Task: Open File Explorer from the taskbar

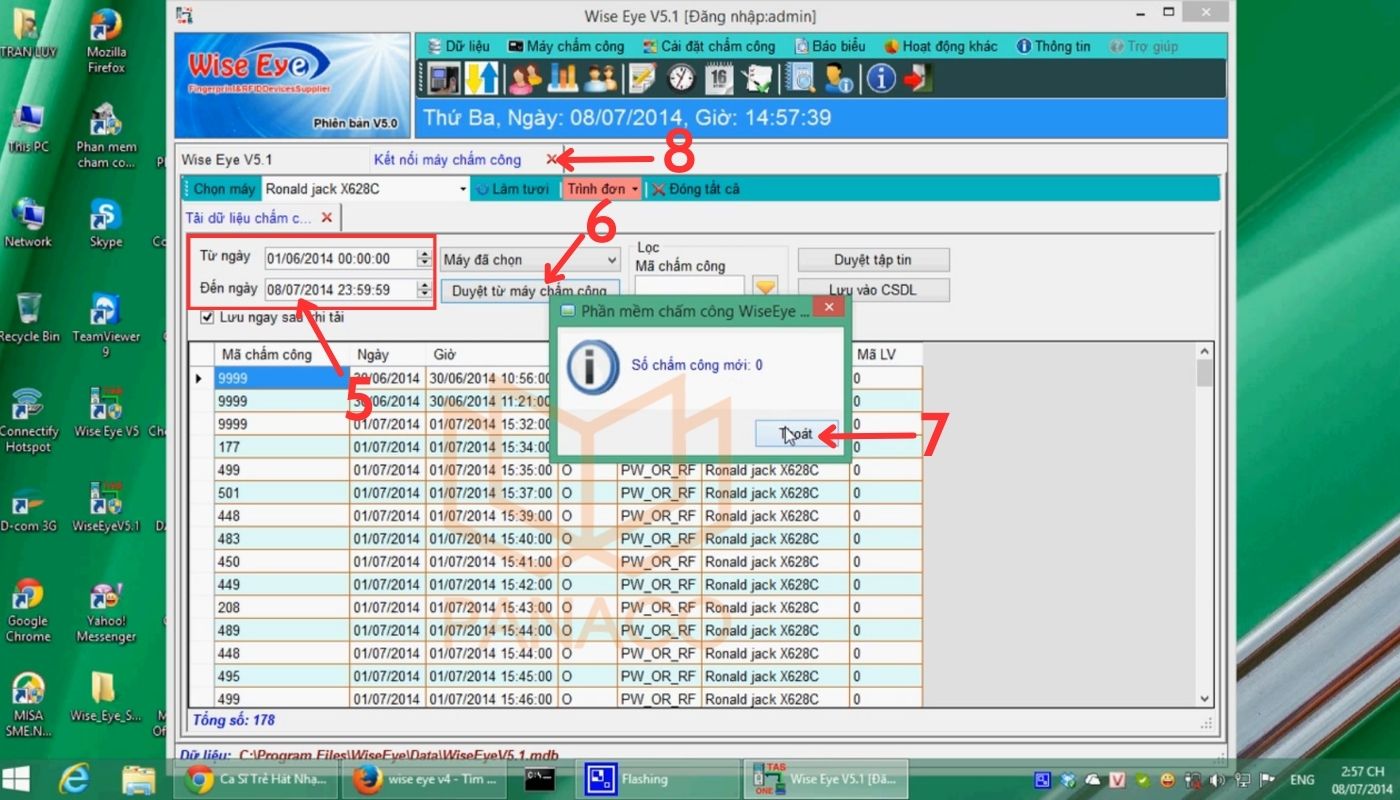Action: (x=139, y=779)
